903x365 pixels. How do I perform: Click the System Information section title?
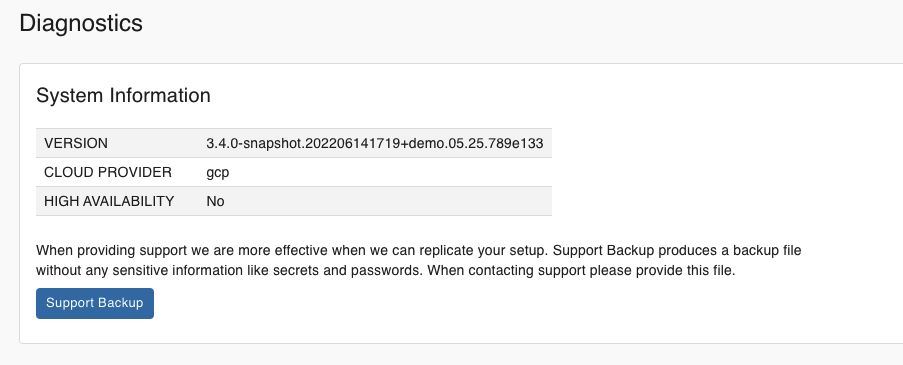coord(123,95)
